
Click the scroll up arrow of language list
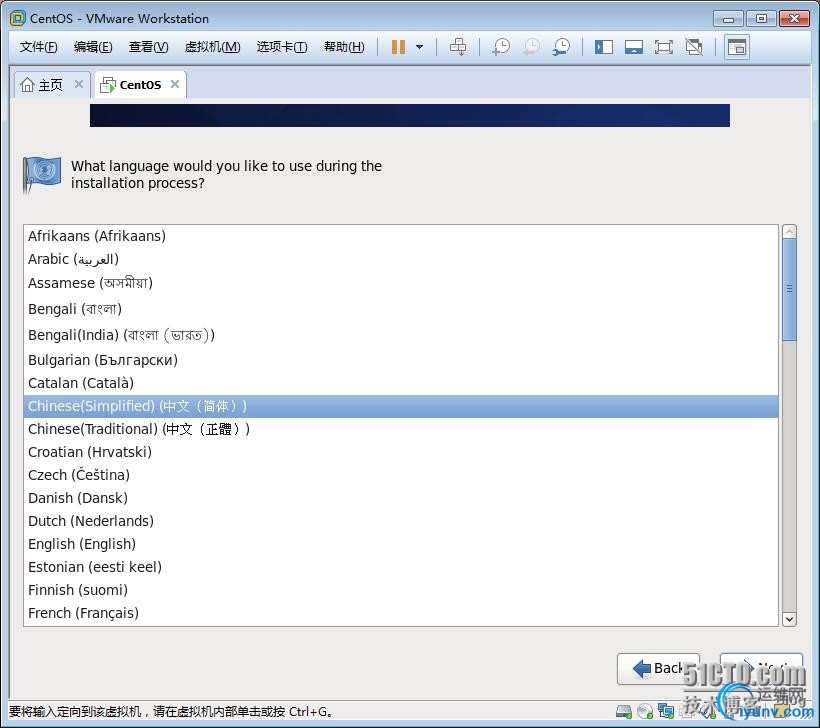tap(789, 231)
